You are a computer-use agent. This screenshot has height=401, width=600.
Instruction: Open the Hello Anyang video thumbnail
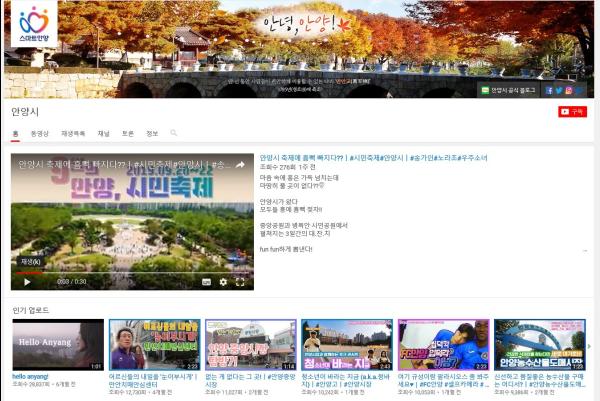pos(57,345)
